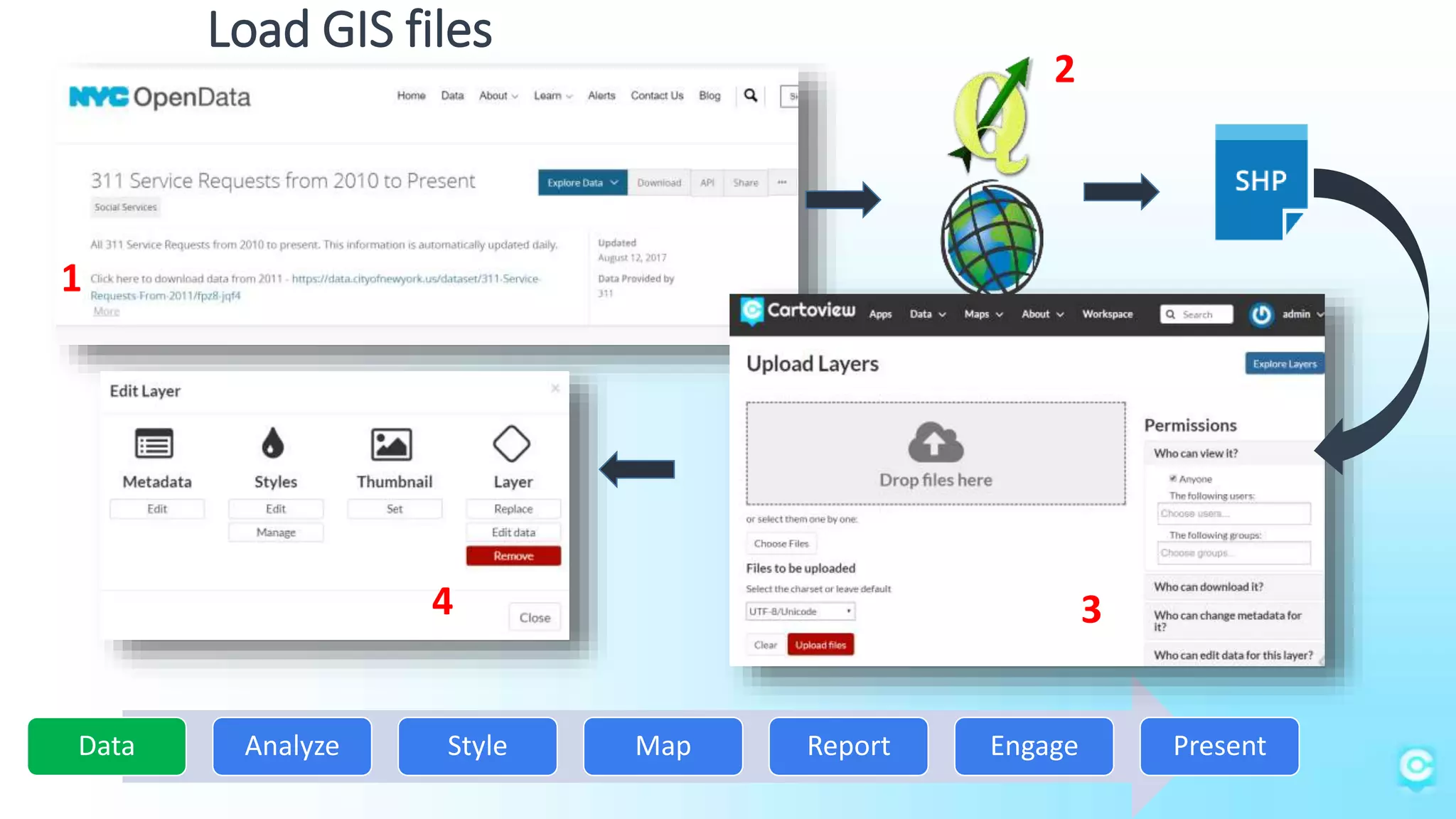Open the Cartoview About dropdown menu
The height and width of the screenshot is (819, 1456).
(x=1042, y=314)
